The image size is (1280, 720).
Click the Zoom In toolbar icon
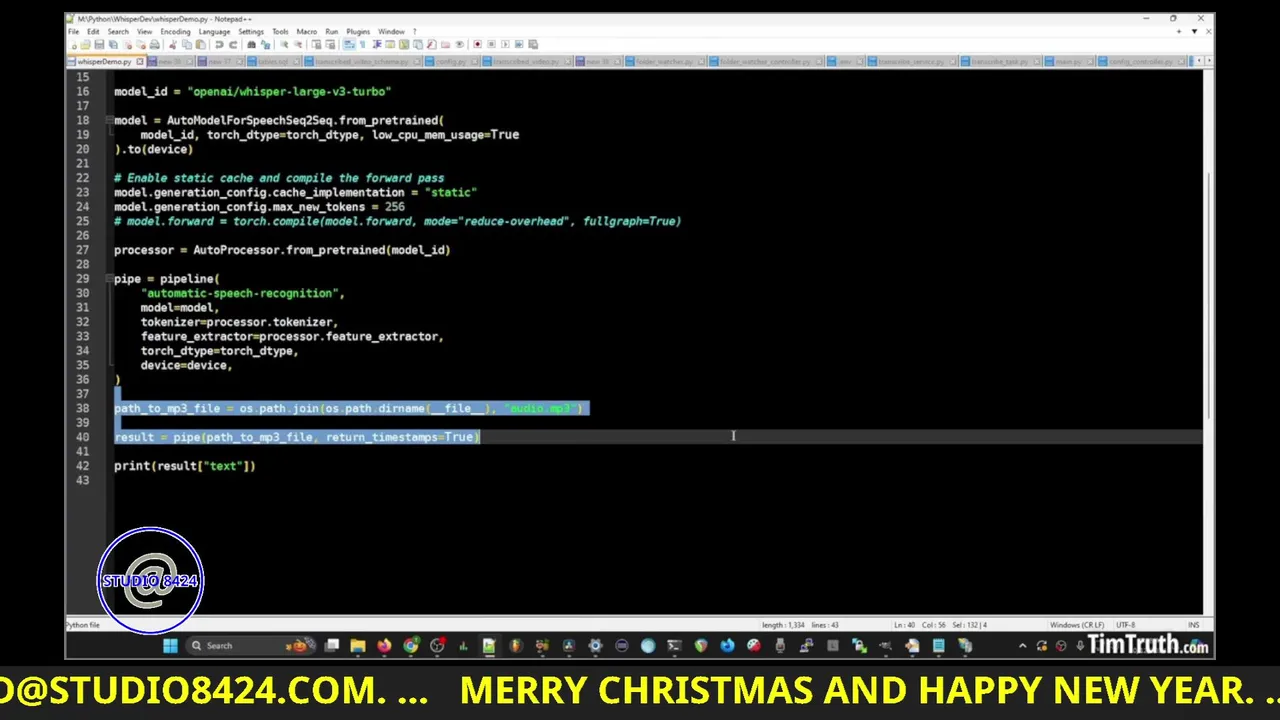pyautogui.click(x=285, y=44)
